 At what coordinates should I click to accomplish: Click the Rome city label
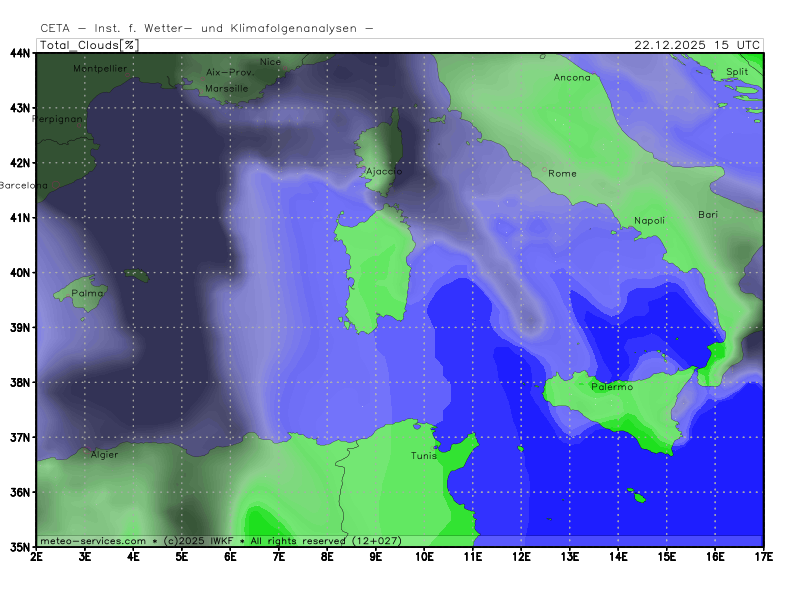coord(562,174)
